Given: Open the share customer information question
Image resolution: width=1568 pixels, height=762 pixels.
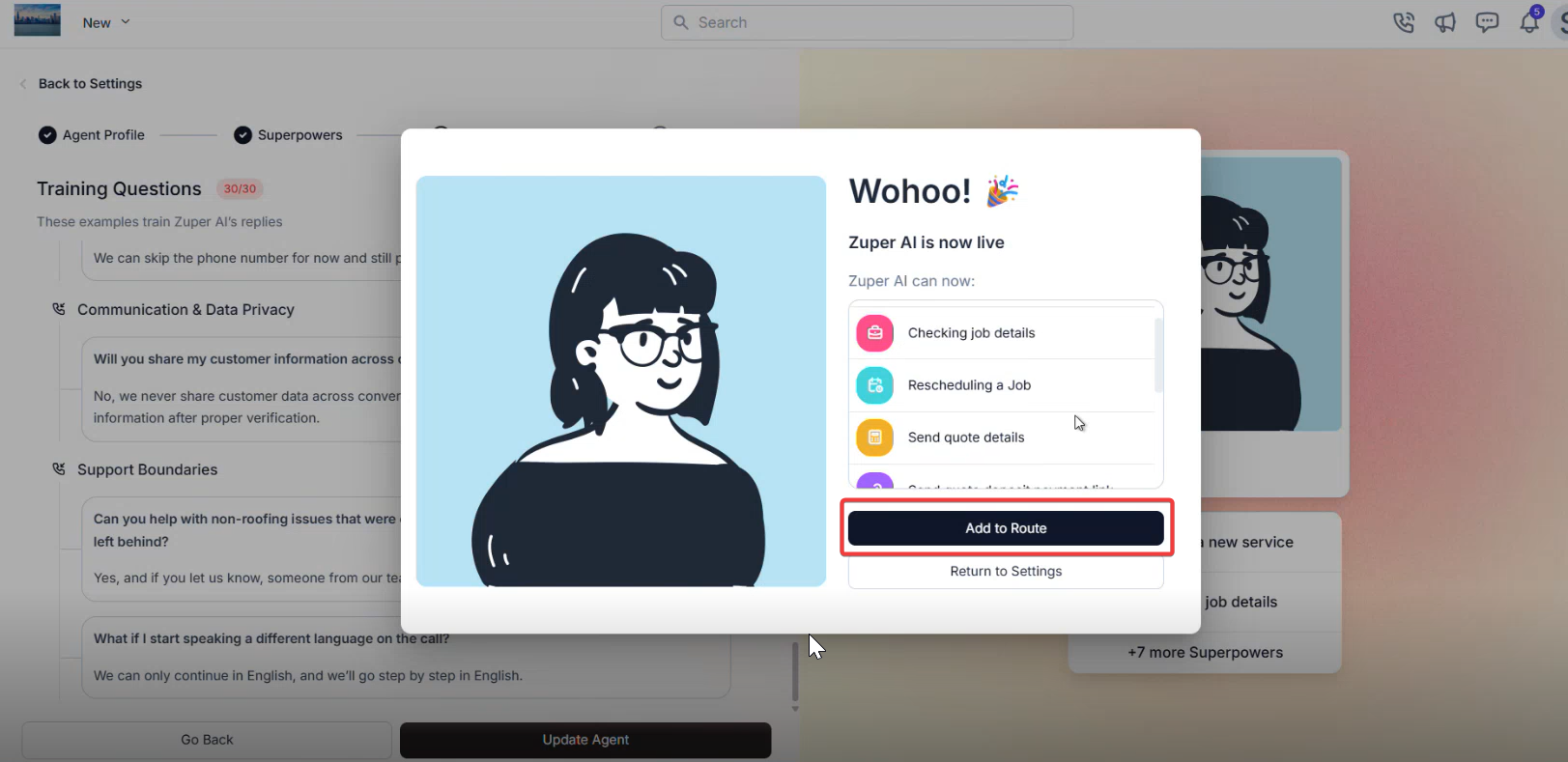Looking at the screenshot, I should click(242, 389).
